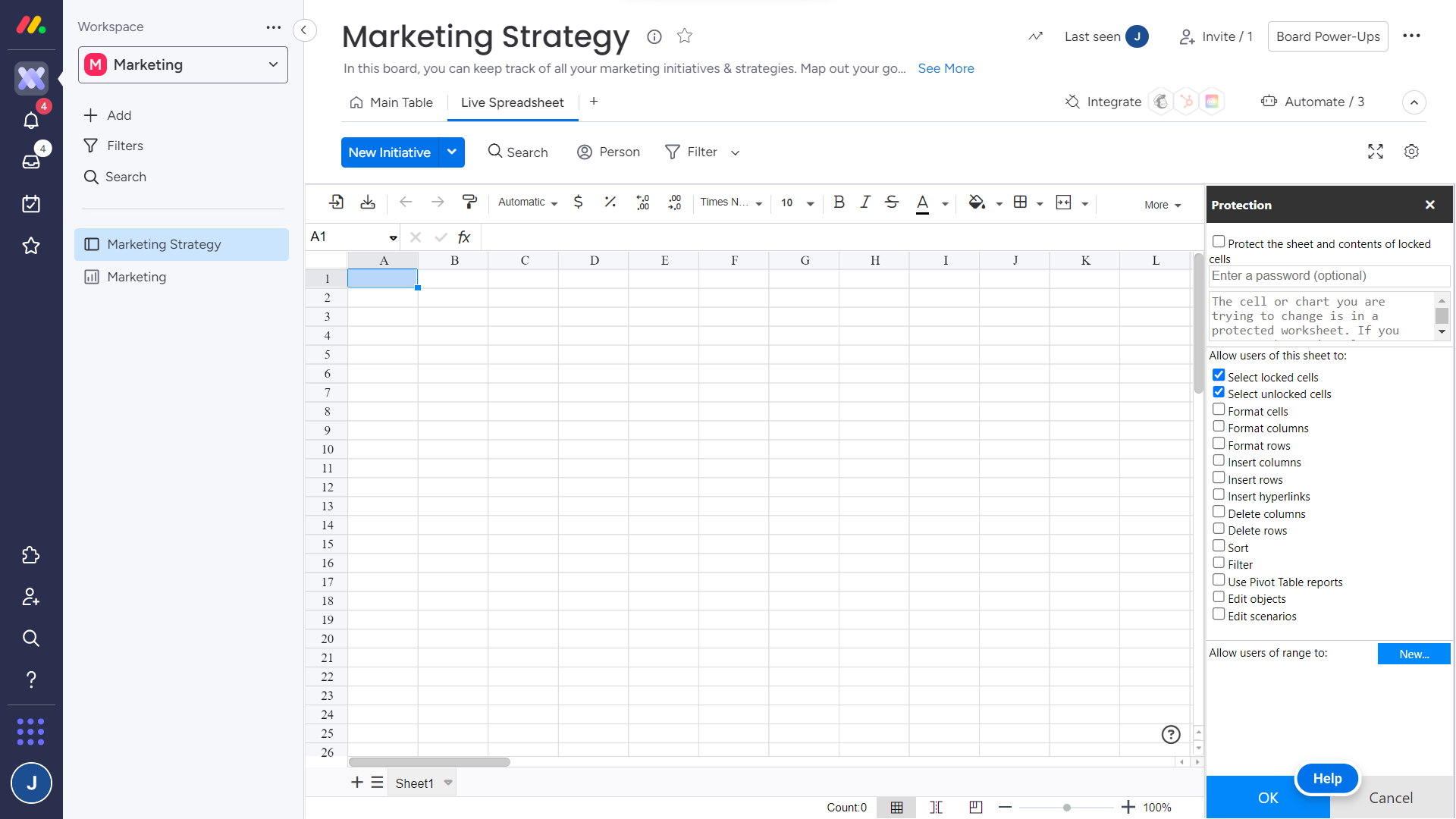Format as currency with dollar icon
Image resolution: width=1456 pixels, height=819 pixels.
coord(578,202)
